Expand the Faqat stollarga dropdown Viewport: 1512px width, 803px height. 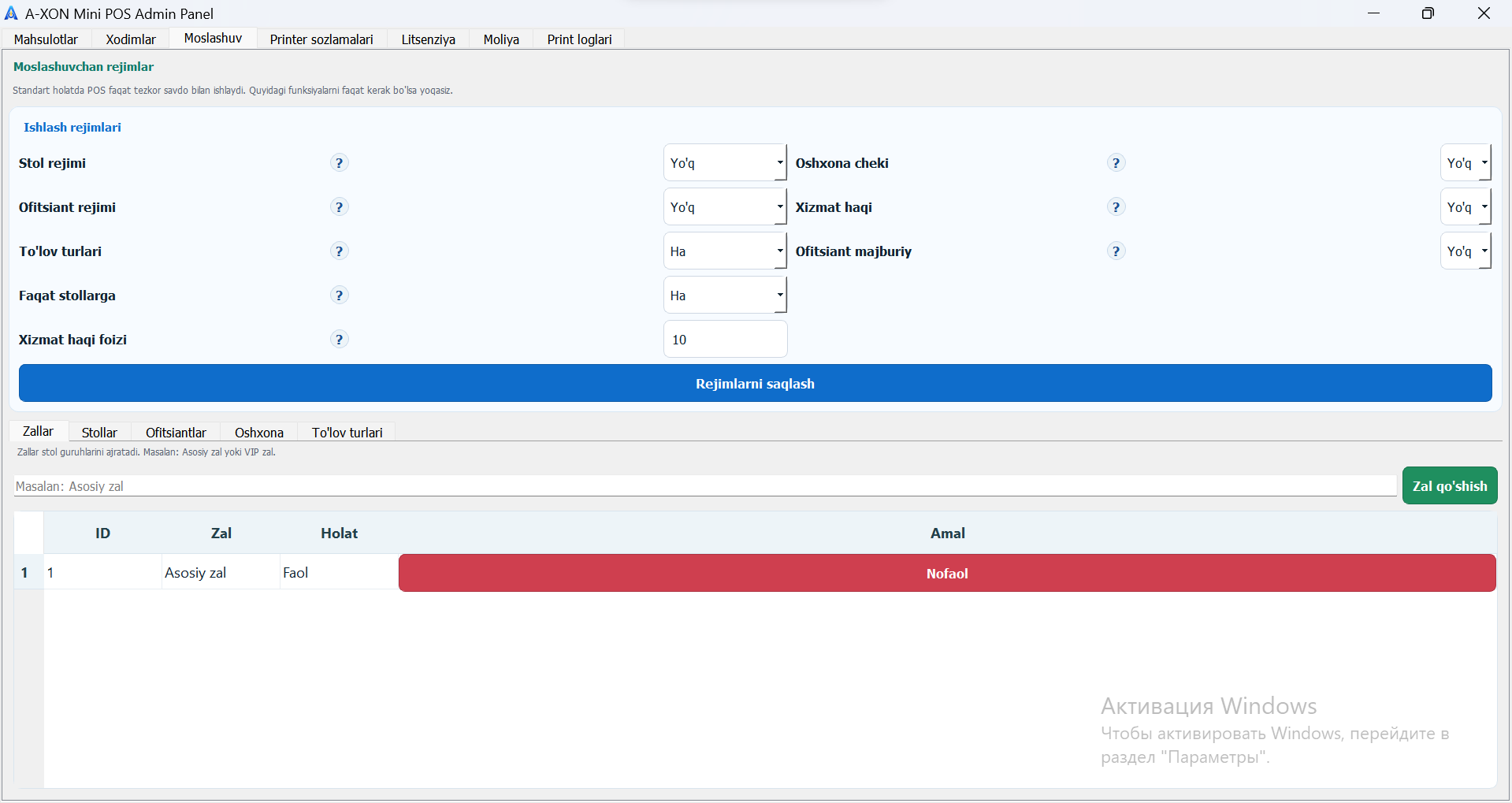[724, 296]
